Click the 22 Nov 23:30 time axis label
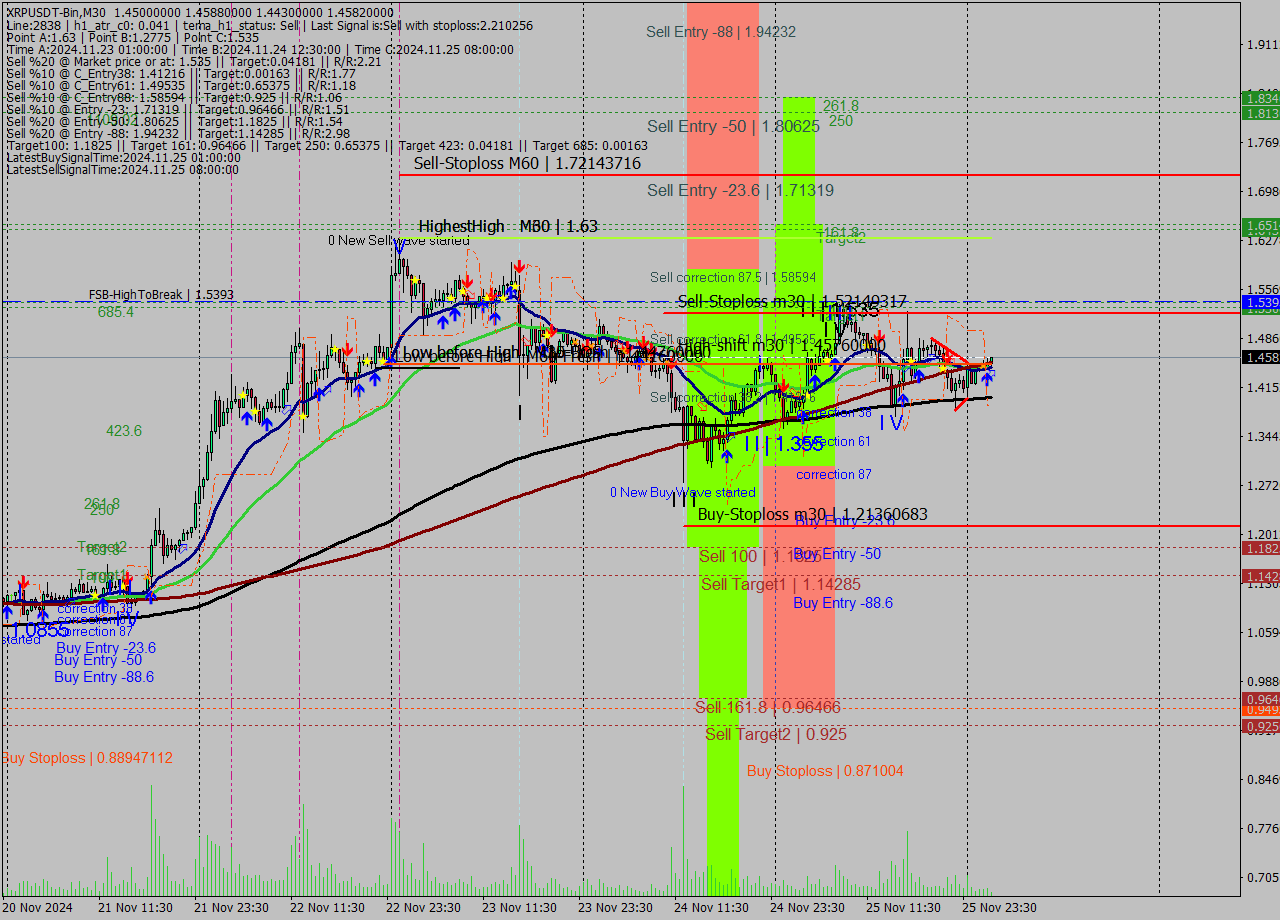 pyautogui.click(x=424, y=908)
